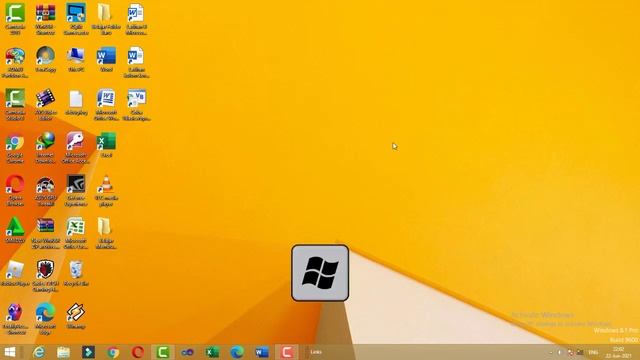Viewport: 640px width, 360px height.
Task: Open the Visual Basic shortcut on the desktop
Action: (x=136, y=104)
